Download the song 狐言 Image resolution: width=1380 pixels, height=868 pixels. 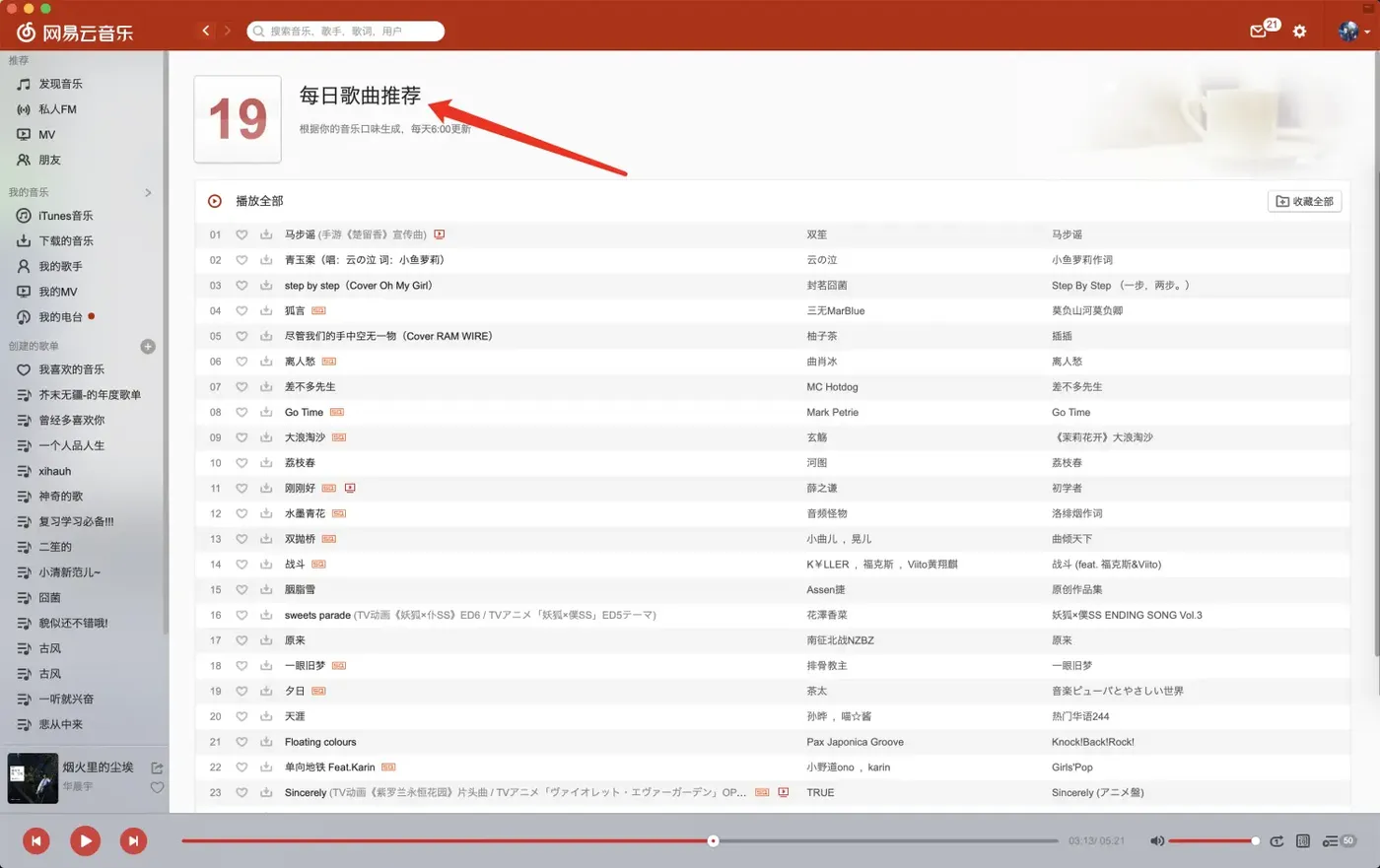coord(266,310)
